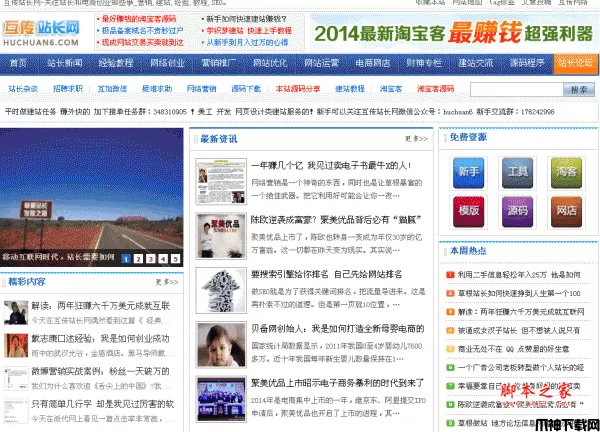This screenshot has height=432, width=600.
Task: Open 戴志康口述经验：我是如何创业成功
Action: tap(100, 339)
